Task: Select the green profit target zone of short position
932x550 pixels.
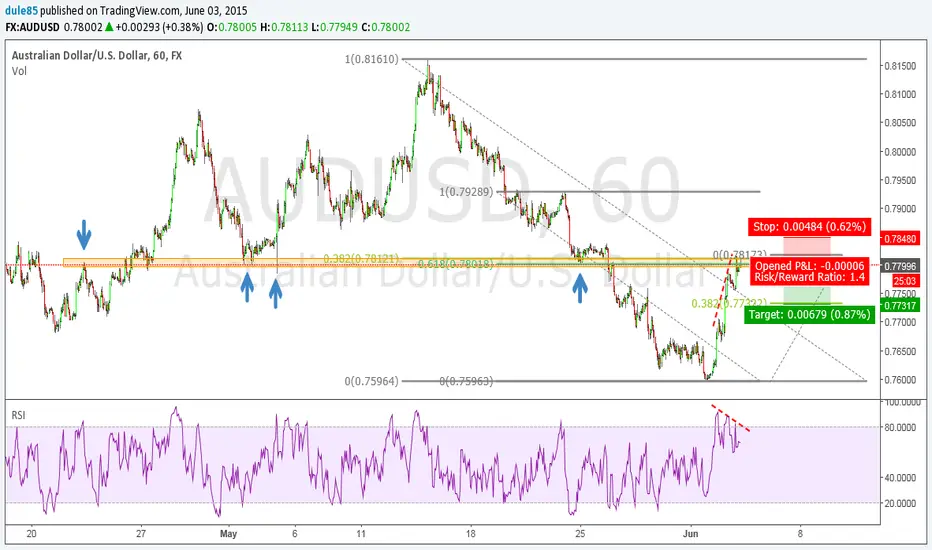Action: point(807,294)
